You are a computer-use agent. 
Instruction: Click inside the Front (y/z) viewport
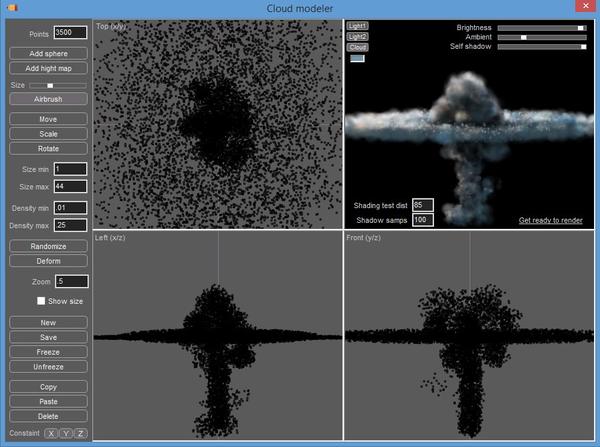point(470,335)
